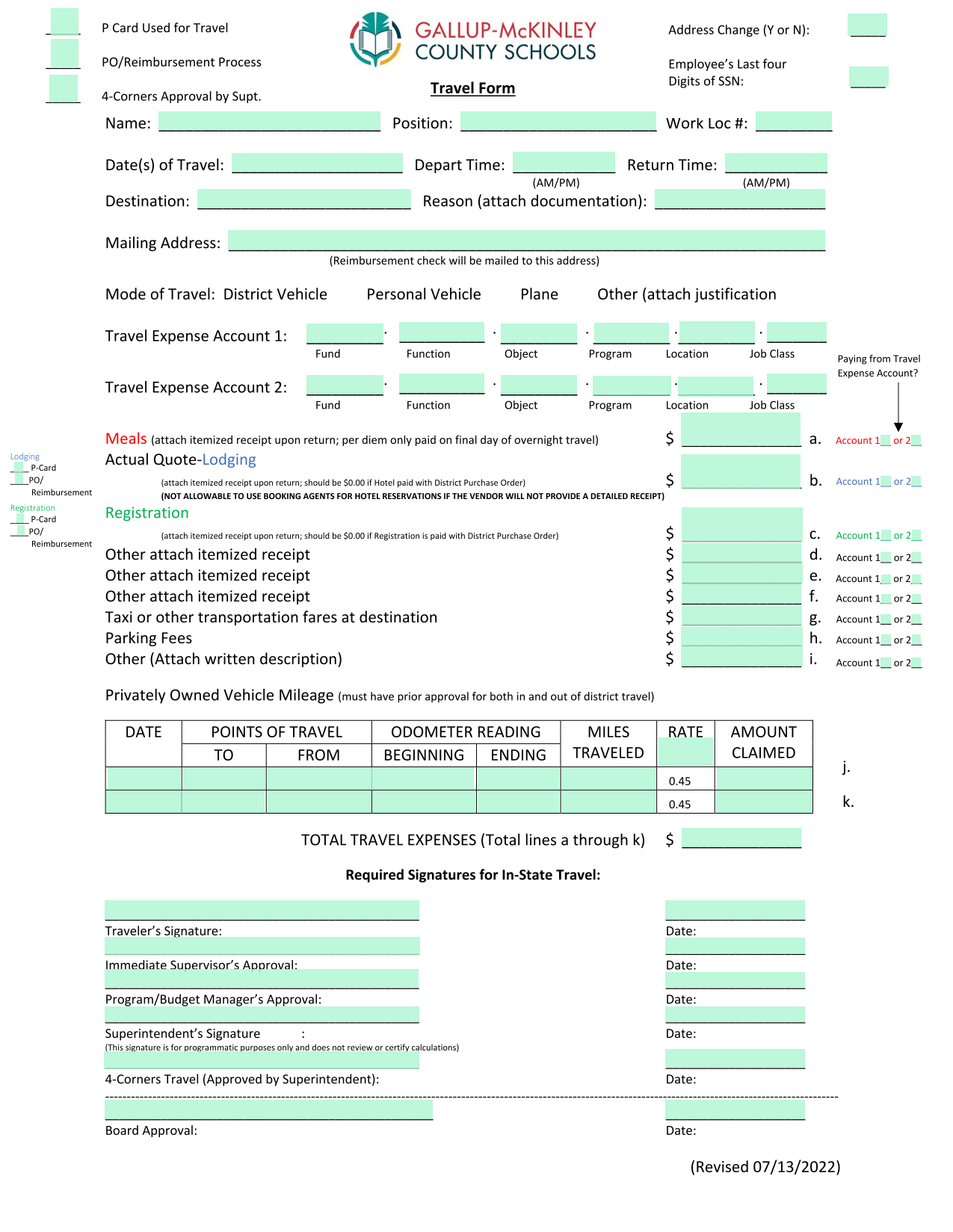
Task: Check Account 2 box for Lodging line b
Action: point(916,481)
